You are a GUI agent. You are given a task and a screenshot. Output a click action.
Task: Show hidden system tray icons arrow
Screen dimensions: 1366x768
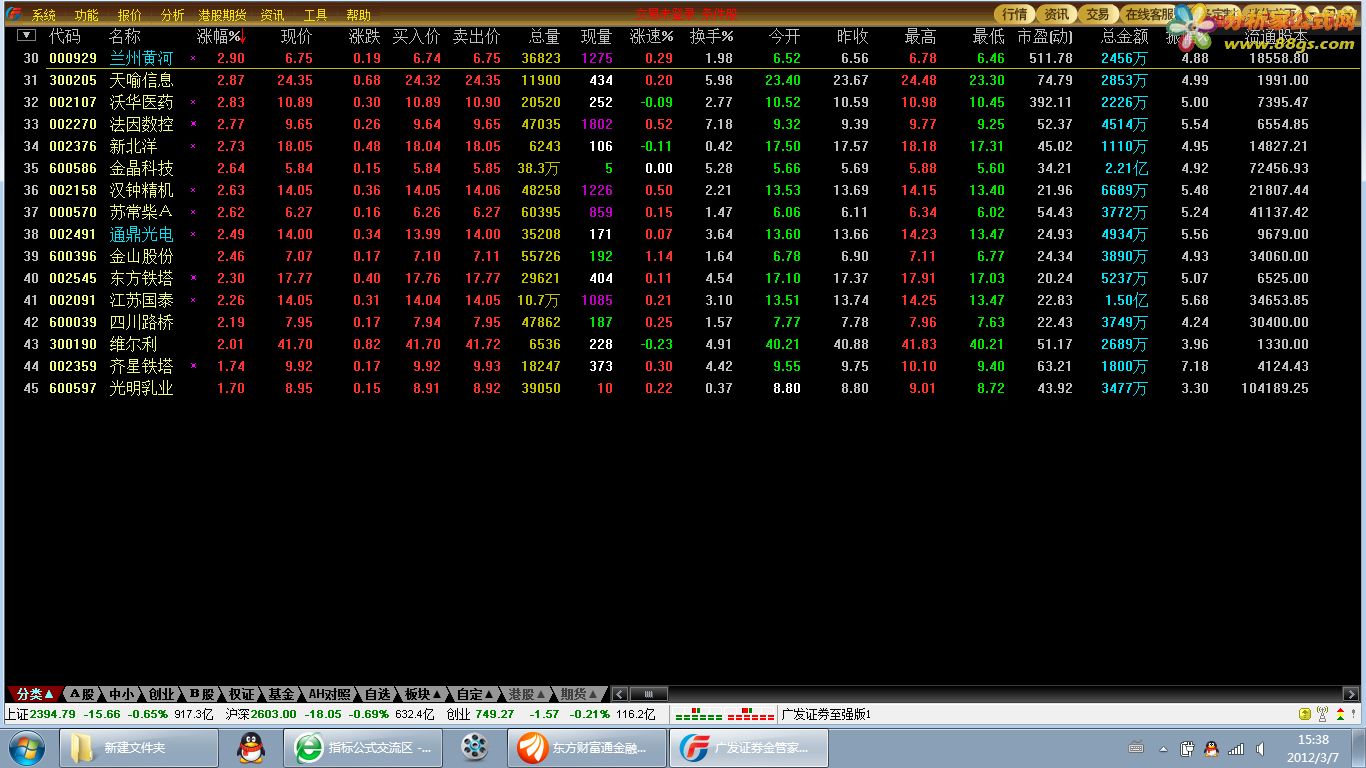(1163, 748)
